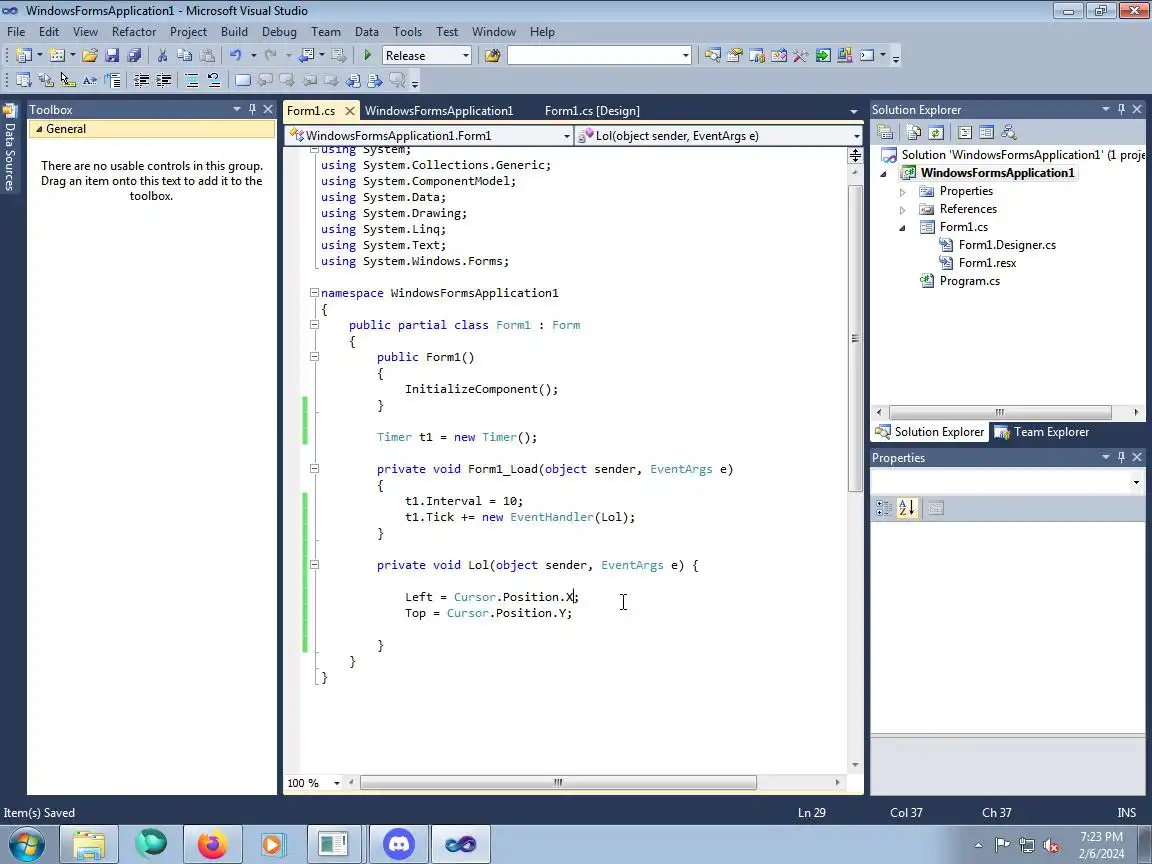The image size is (1152, 864).
Task: Click the Save All icon
Action: coord(134,56)
